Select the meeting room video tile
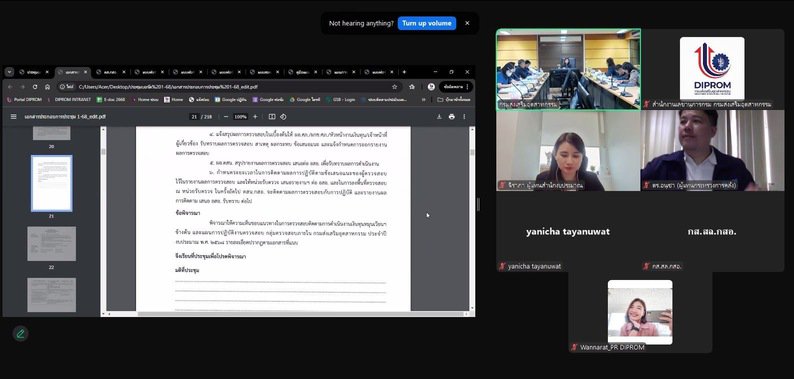This screenshot has width=794, height=379. pos(568,69)
